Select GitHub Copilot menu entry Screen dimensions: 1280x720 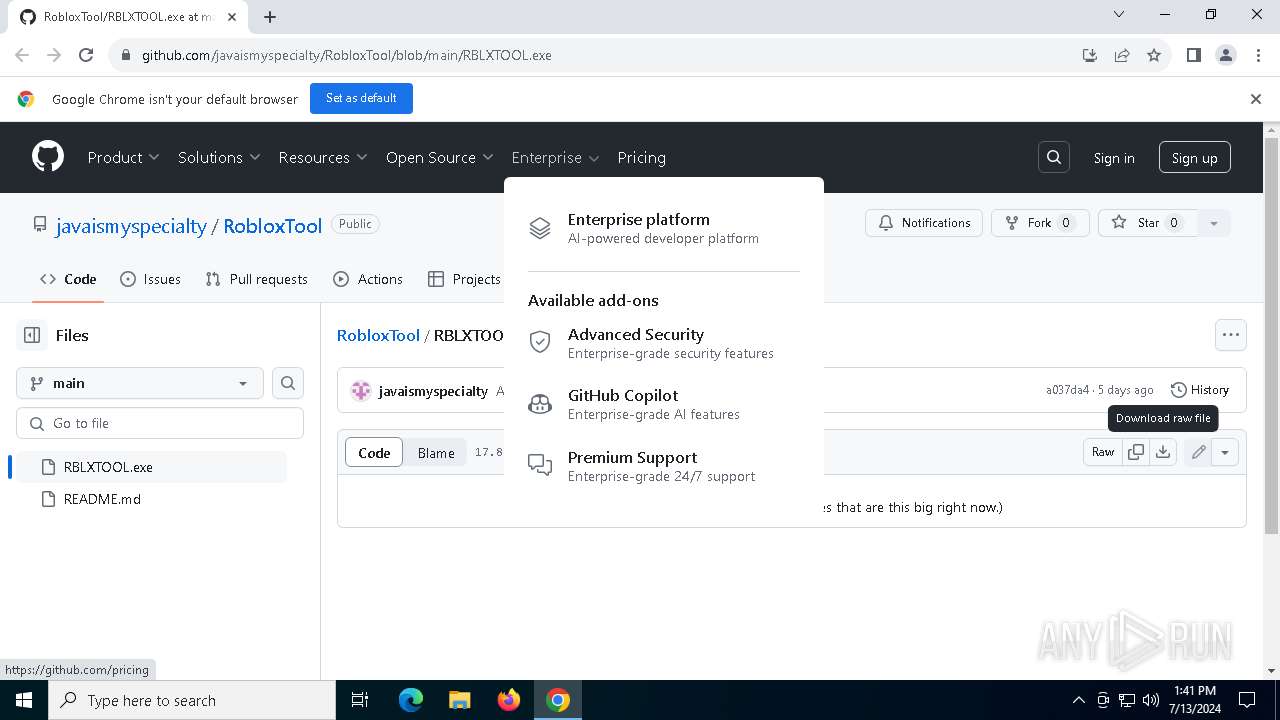(x=664, y=404)
